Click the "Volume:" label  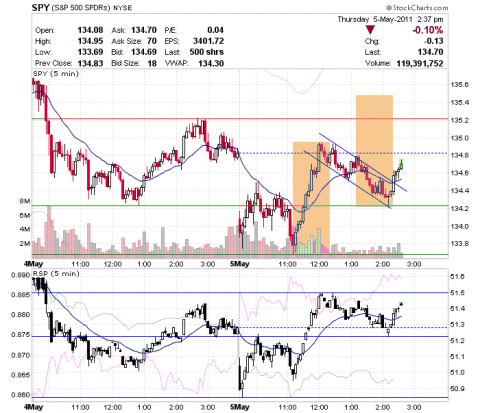click(x=378, y=63)
